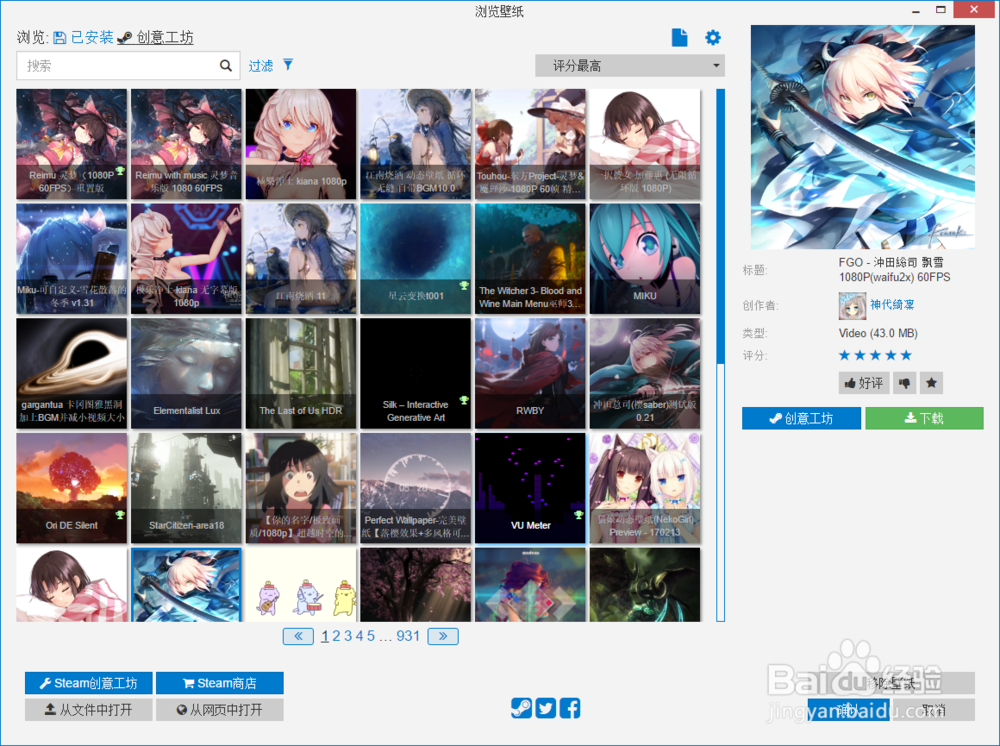Open the sort dropdown 评分最高

pos(629,66)
